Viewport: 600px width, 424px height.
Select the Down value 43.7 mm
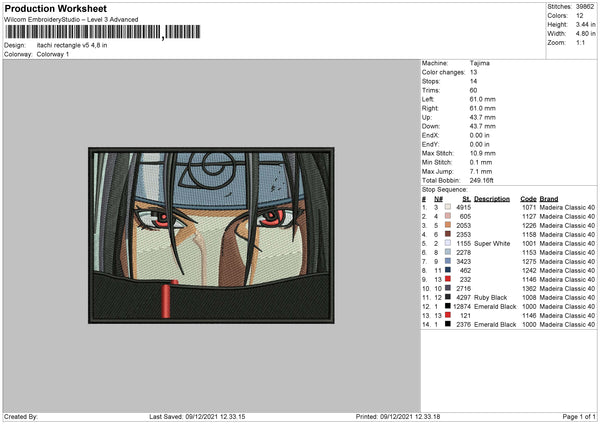click(x=483, y=126)
